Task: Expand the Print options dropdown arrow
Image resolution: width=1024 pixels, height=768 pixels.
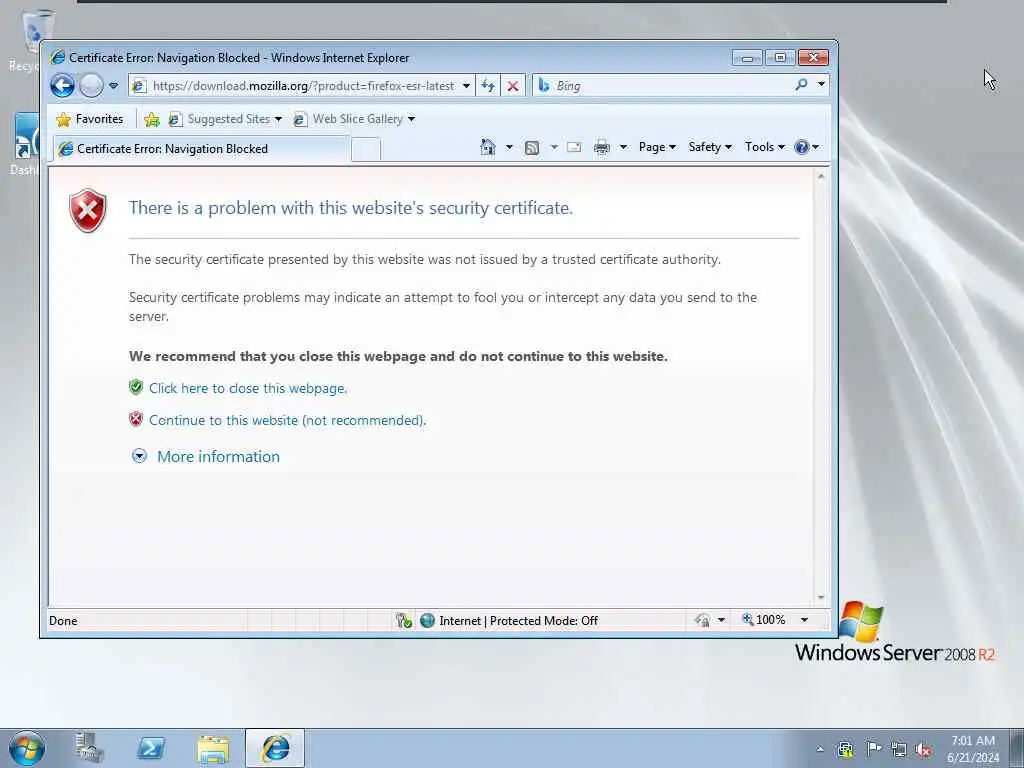Action: [623, 147]
